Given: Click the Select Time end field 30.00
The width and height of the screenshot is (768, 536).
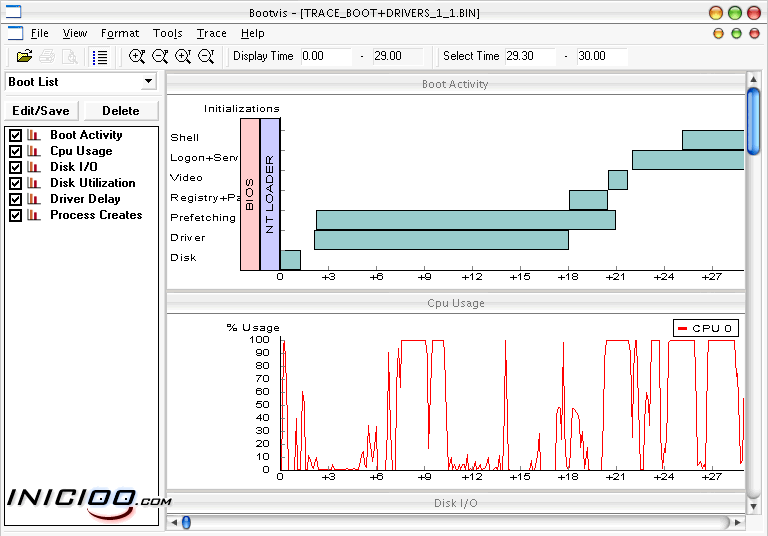Looking at the screenshot, I should [602, 56].
